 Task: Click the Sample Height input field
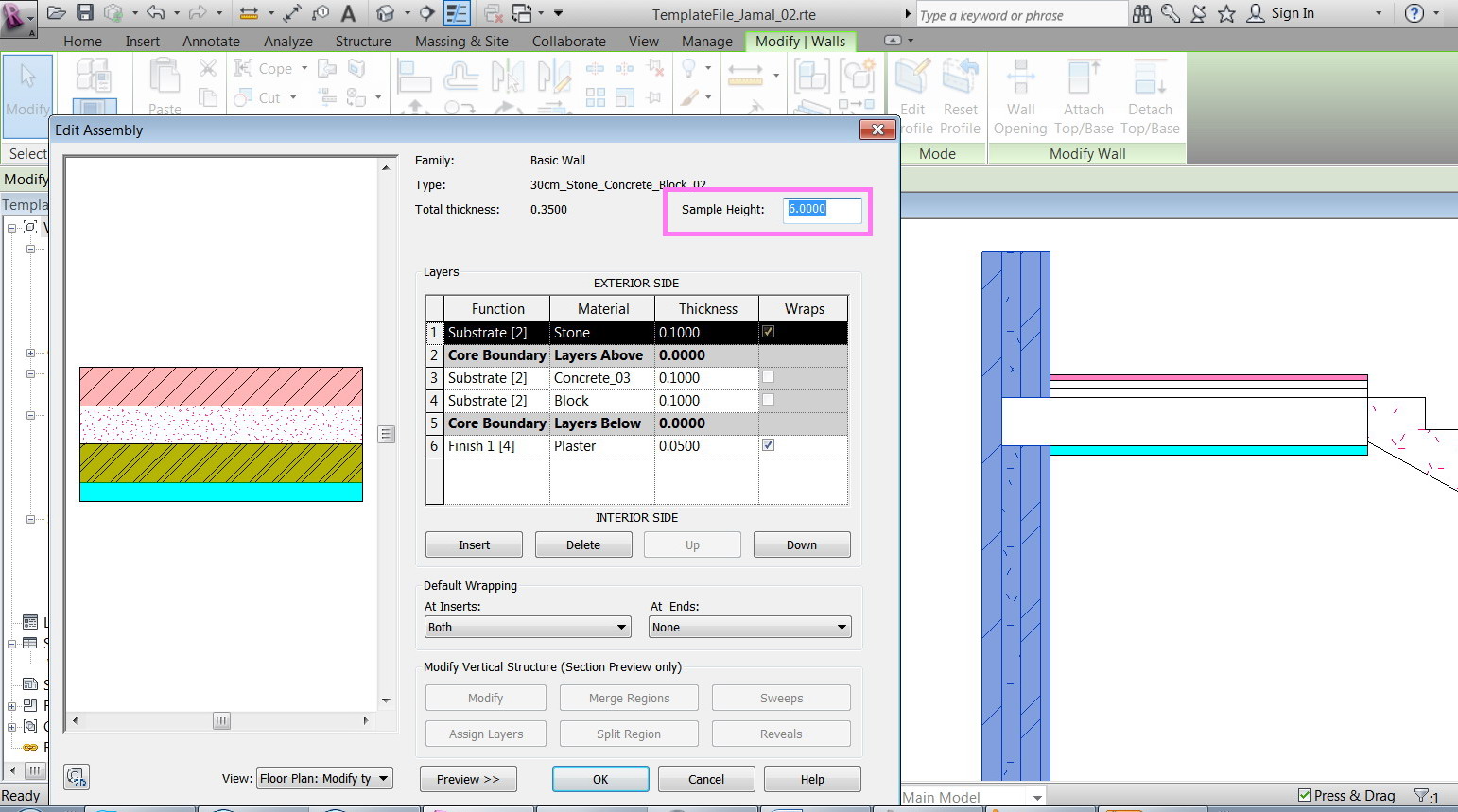(x=823, y=209)
